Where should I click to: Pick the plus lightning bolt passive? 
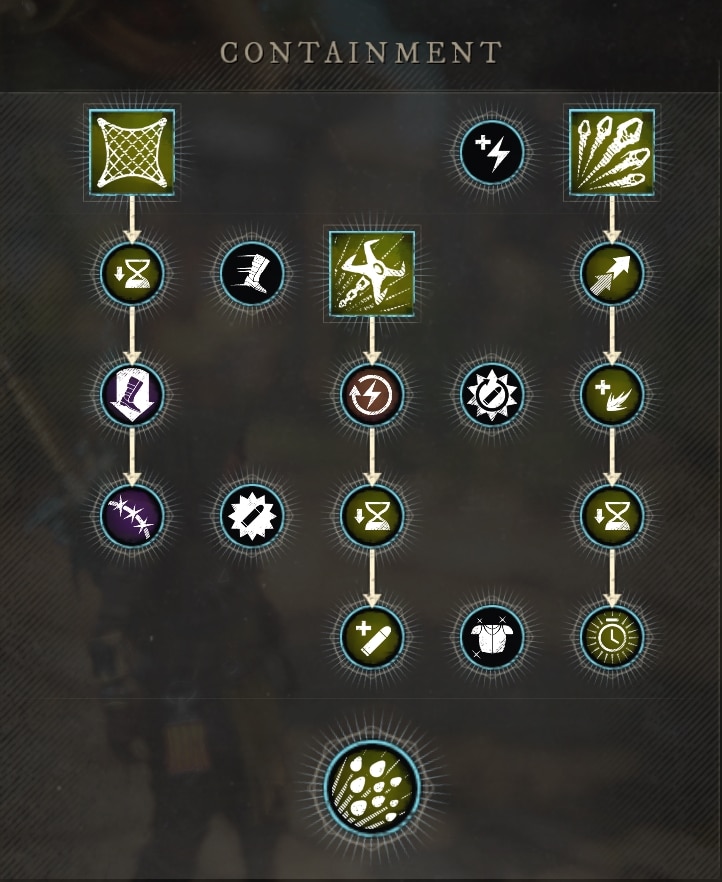click(x=492, y=152)
